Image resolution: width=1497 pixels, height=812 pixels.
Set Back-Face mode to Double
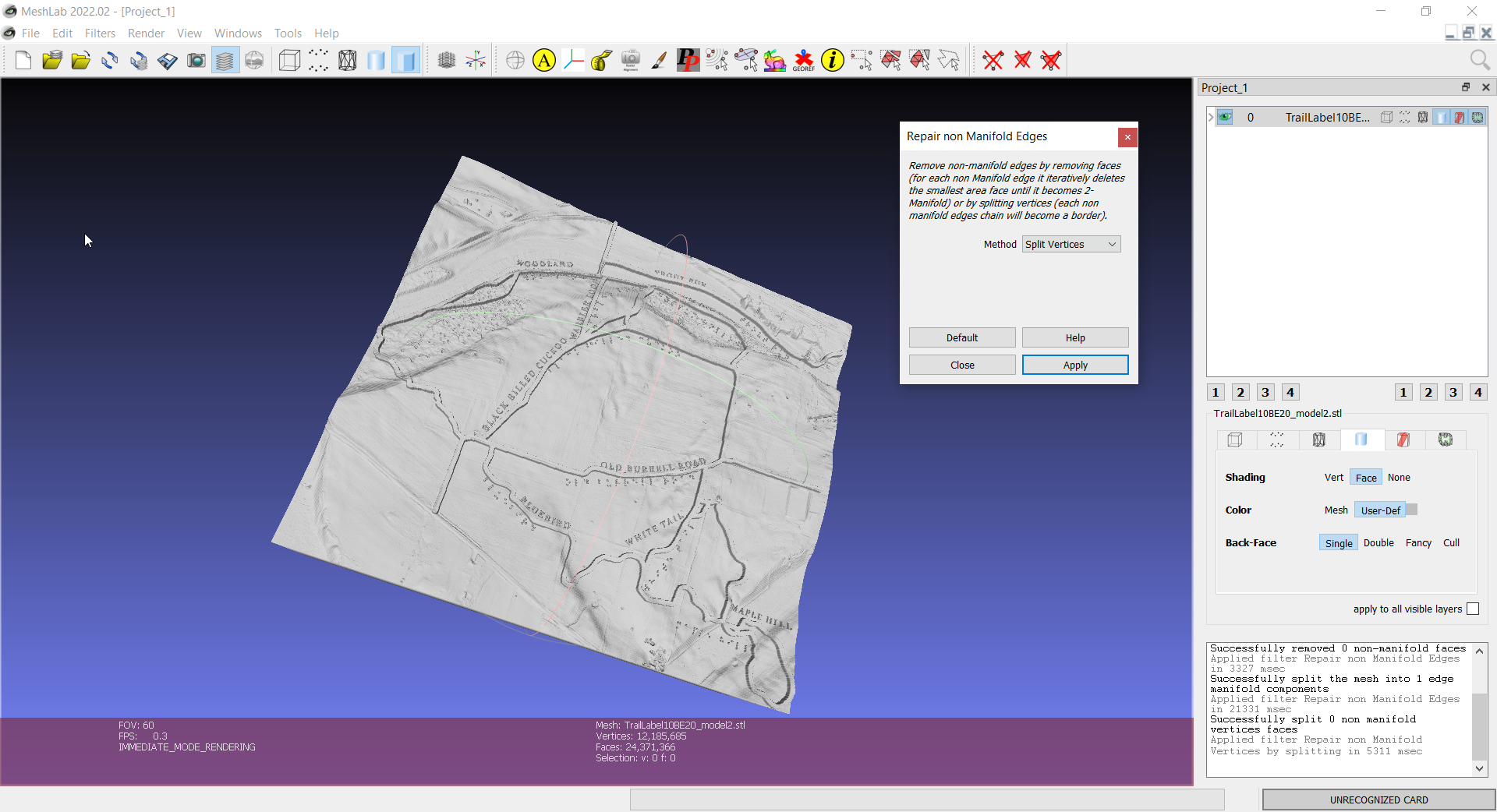pyautogui.click(x=1378, y=543)
